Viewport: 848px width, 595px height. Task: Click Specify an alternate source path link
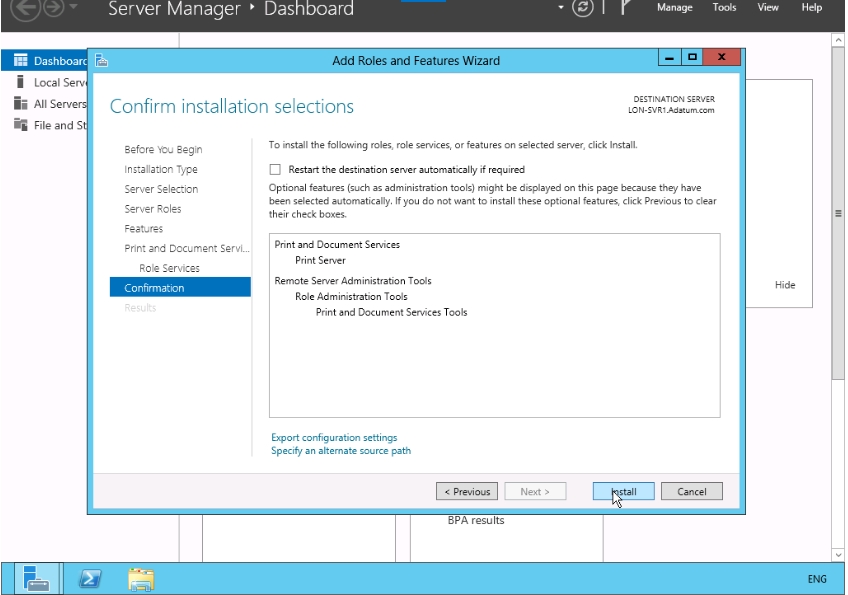(x=341, y=451)
